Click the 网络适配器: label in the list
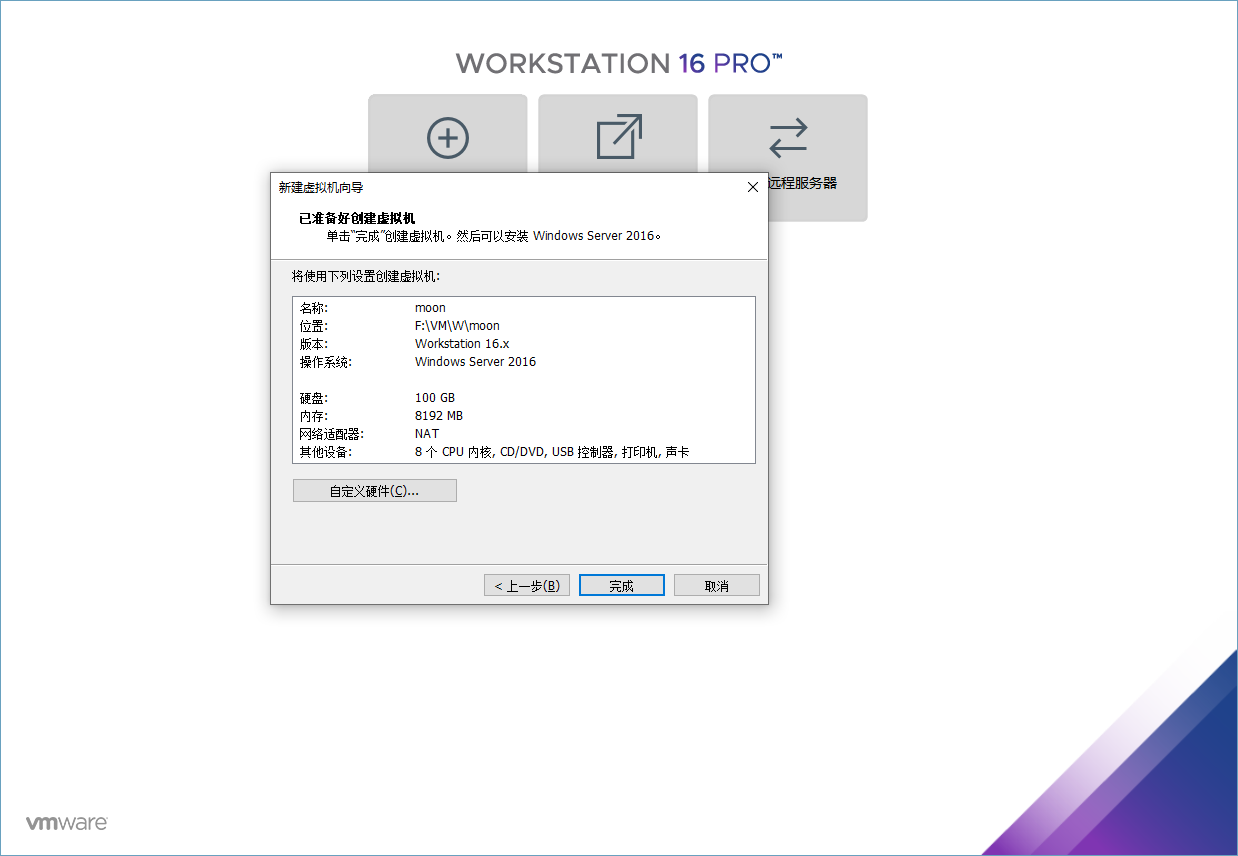The image size is (1238, 856). pos(332,434)
